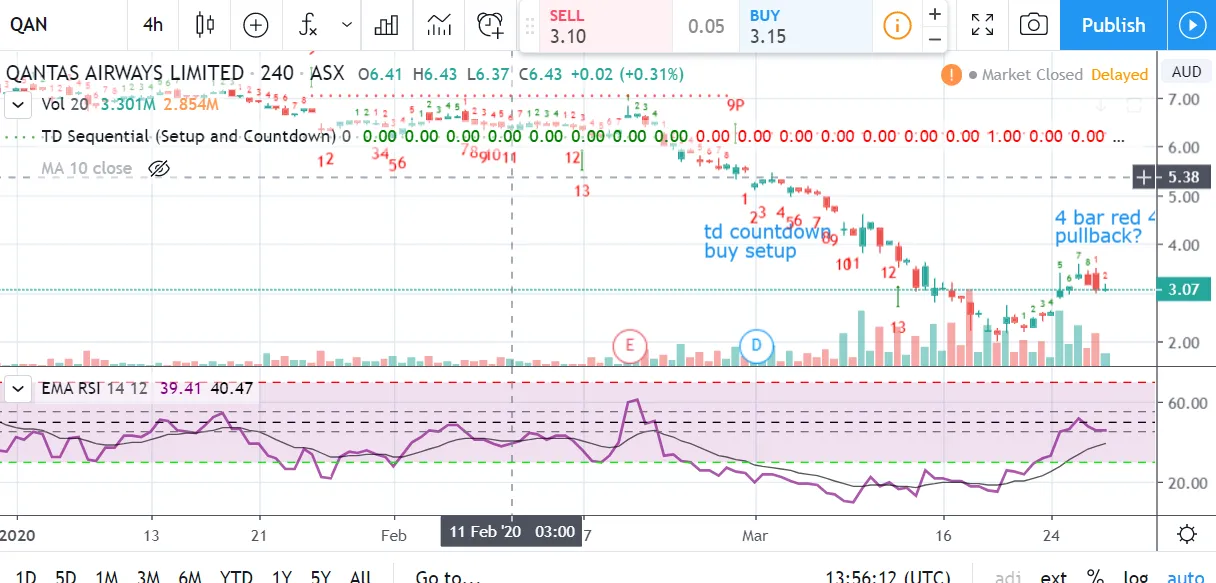Open the candlestick chart style menu
Screen dimensions: 1216x583
tap(205, 25)
